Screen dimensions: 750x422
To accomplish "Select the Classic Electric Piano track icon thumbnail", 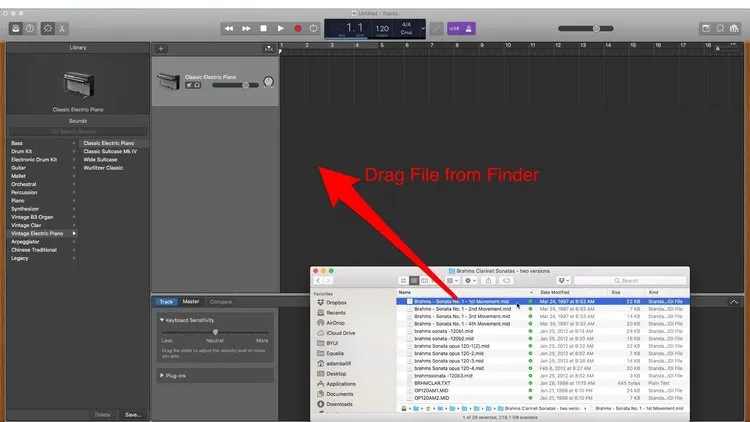I will [x=168, y=81].
